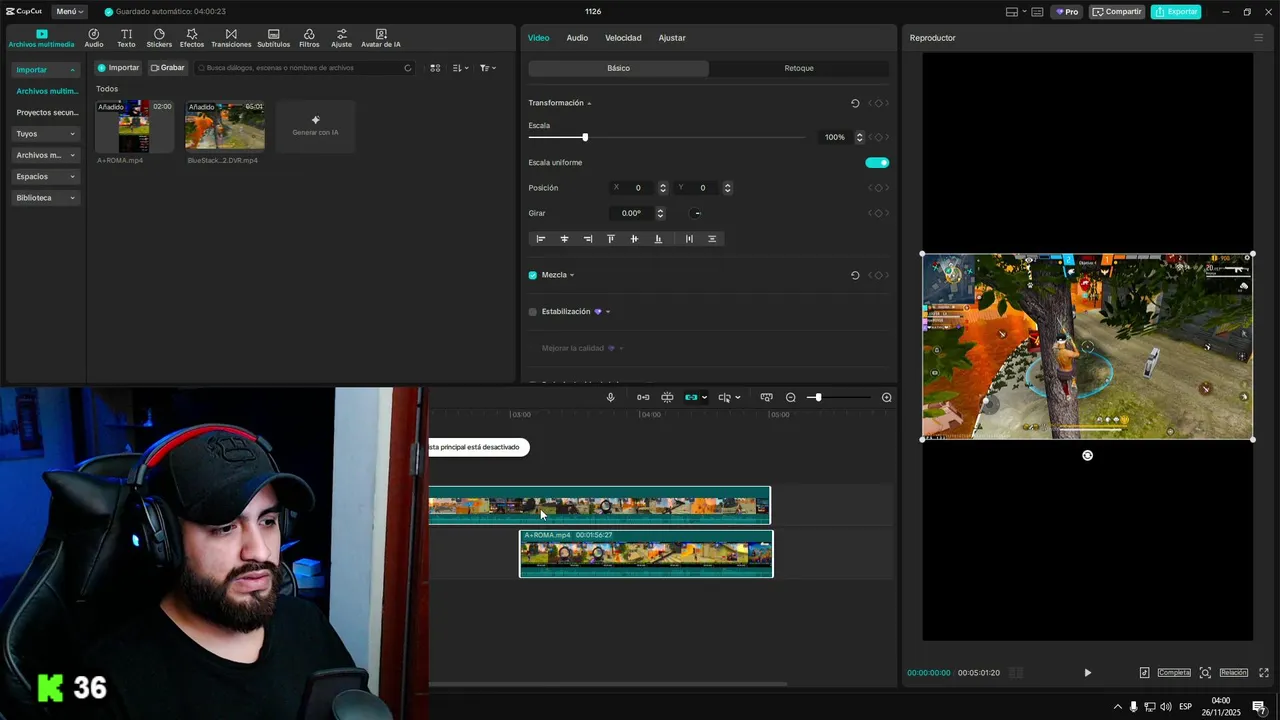
Task: Play the preview in Reproductor
Action: (x=1088, y=673)
